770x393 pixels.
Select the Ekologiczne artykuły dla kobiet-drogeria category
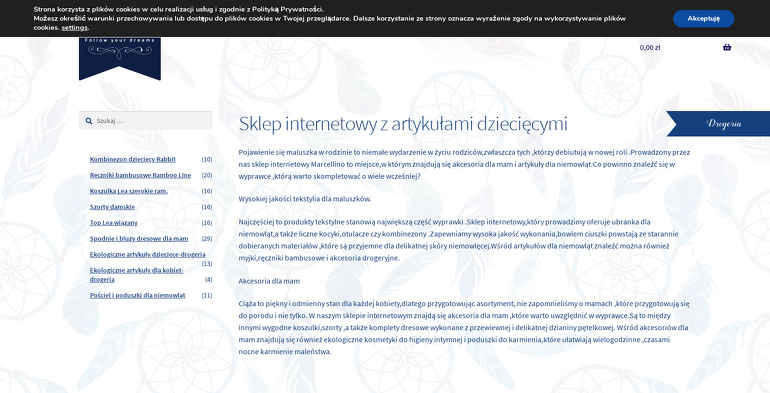(x=137, y=275)
